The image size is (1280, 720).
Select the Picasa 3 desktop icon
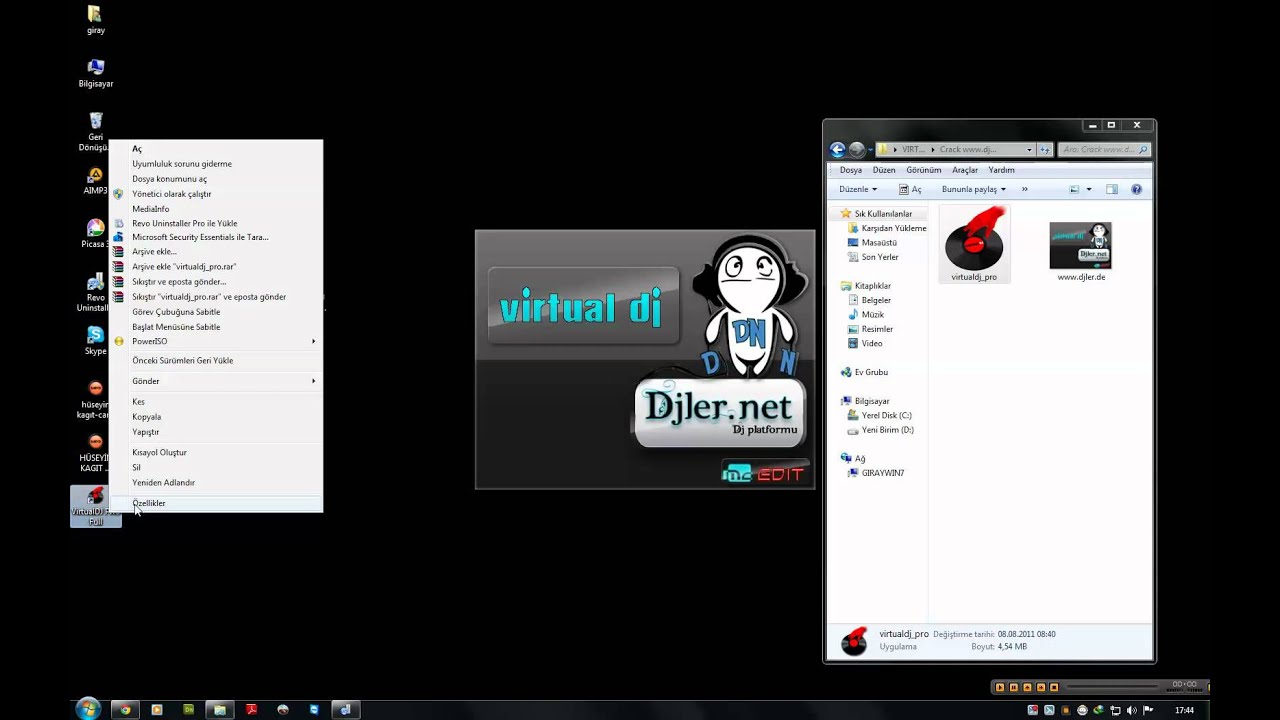[96, 234]
